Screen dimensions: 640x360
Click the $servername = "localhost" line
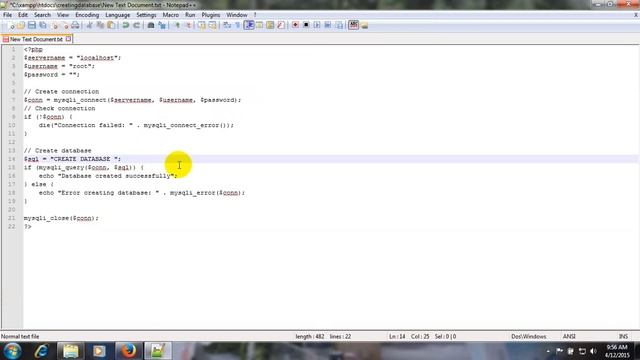point(72,58)
